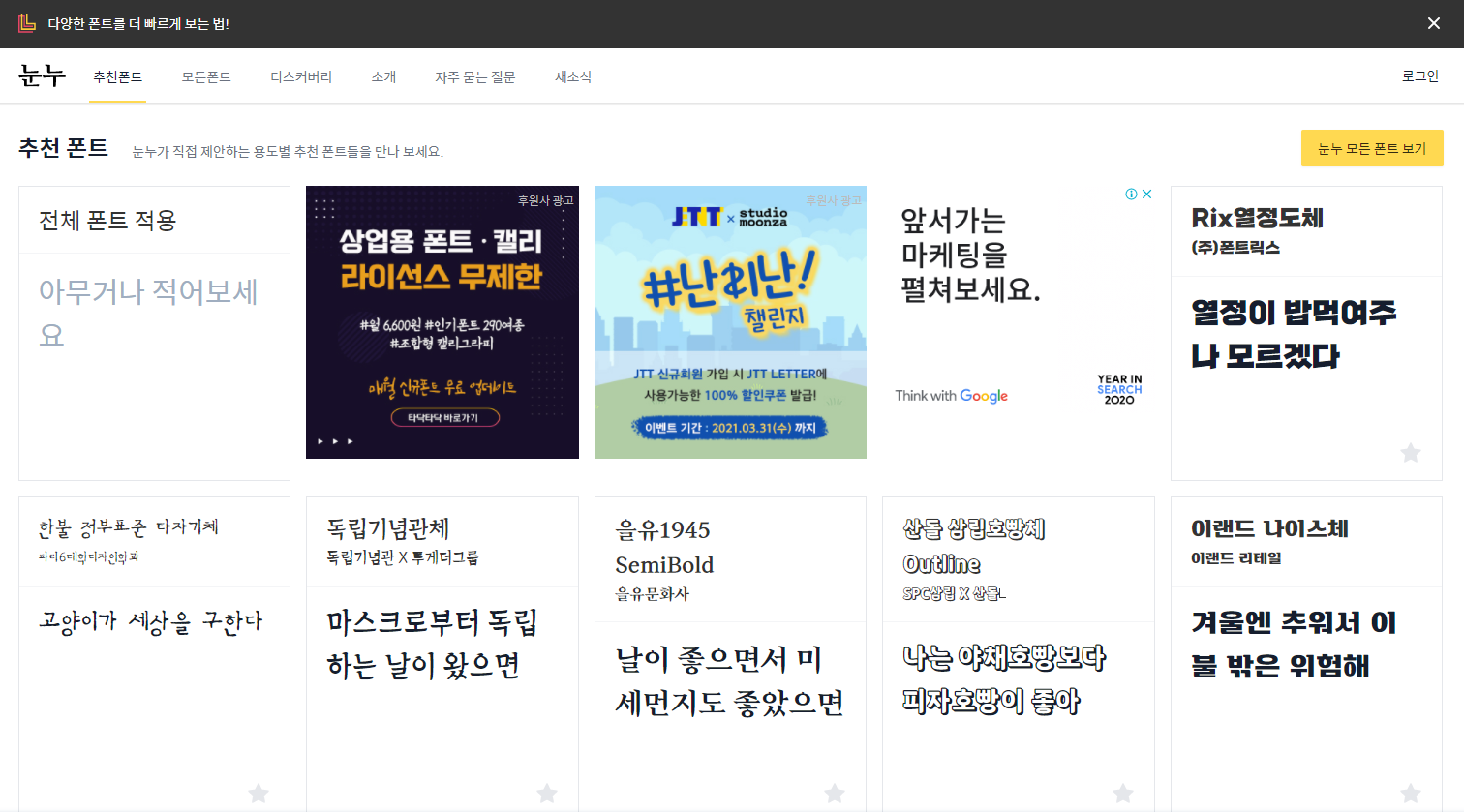The height and width of the screenshot is (812, 1464).
Task: Star the 한불 정부표준 타자기체 card
Action: [x=259, y=794]
